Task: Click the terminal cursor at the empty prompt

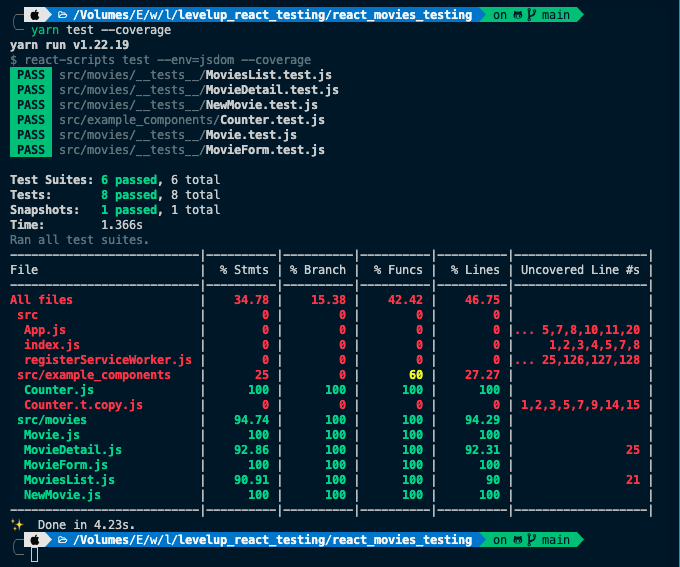Action: click(x=35, y=555)
